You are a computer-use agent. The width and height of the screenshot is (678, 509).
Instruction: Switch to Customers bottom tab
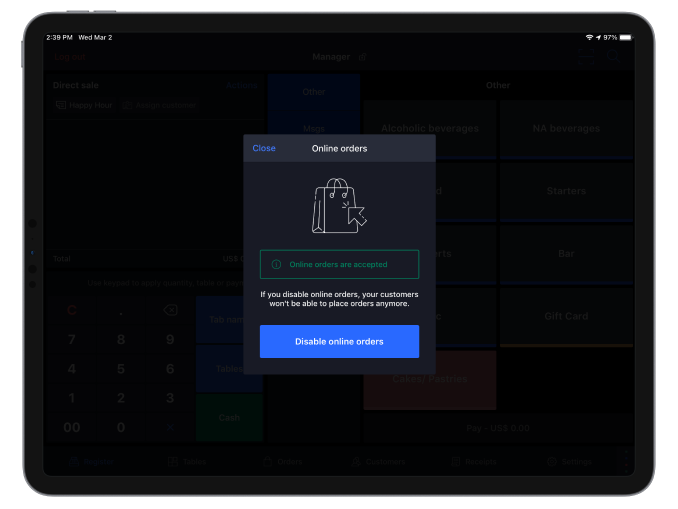(379, 462)
